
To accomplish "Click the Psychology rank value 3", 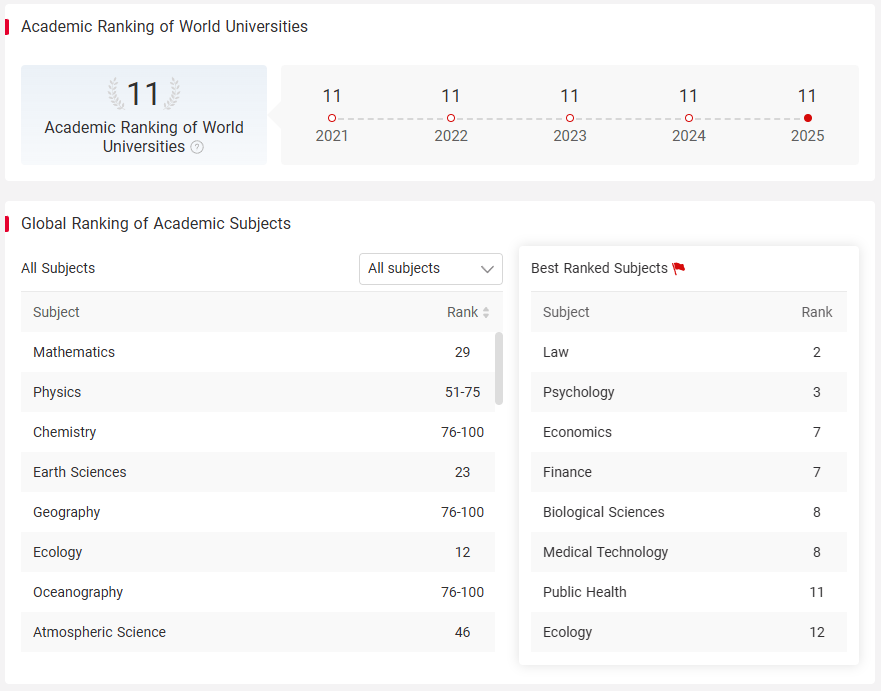I will tap(817, 392).
